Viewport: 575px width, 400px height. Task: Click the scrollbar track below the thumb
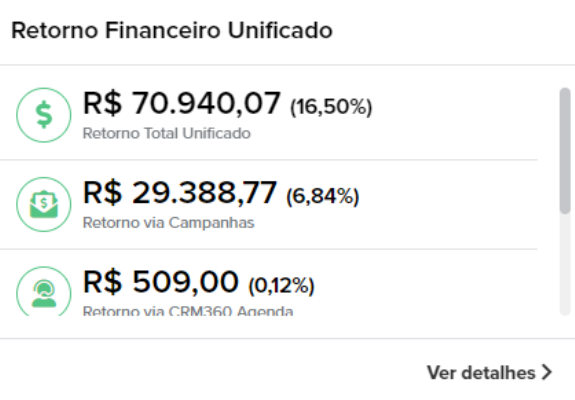click(x=565, y=264)
